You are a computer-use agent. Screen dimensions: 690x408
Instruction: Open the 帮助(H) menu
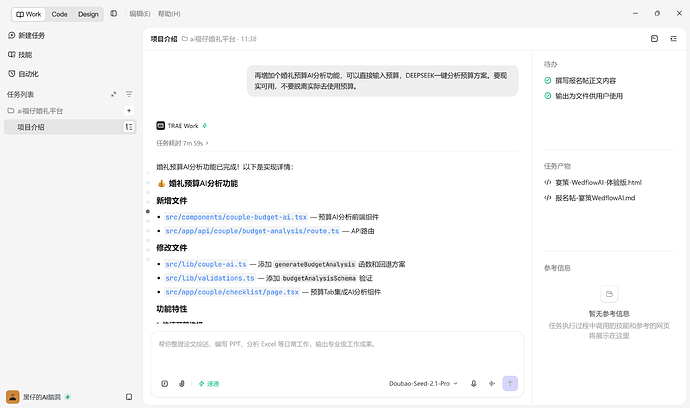point(169,14)
